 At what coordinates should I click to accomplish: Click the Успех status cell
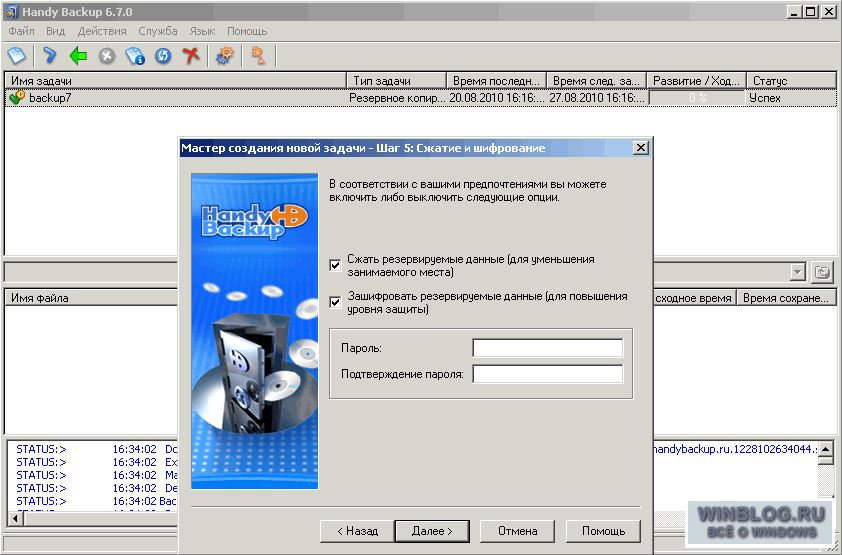coord(765,98)
